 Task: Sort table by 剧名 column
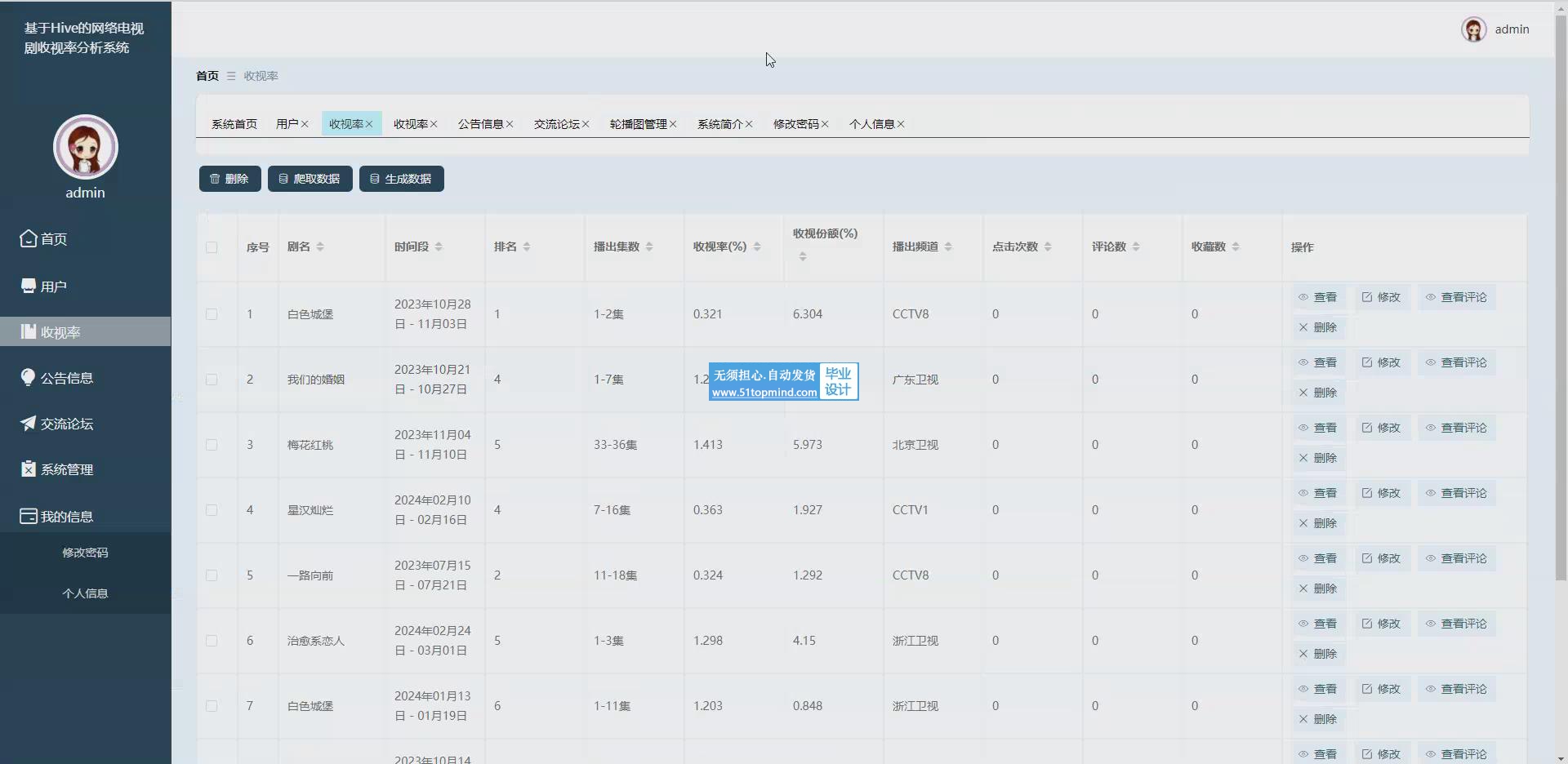click(320, 247)
